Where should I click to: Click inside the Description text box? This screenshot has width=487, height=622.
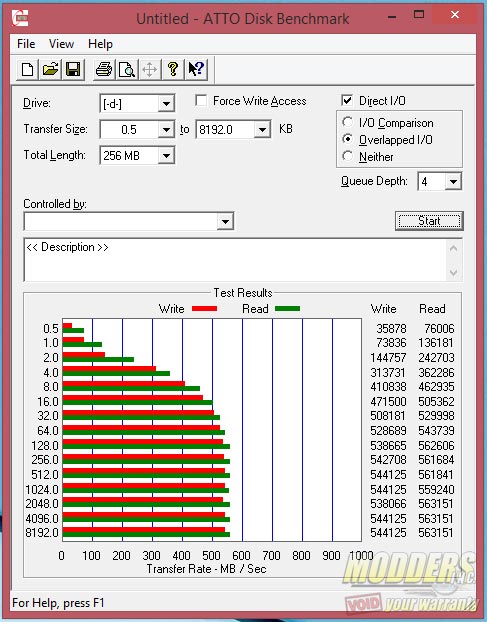[x=236, y=260]
